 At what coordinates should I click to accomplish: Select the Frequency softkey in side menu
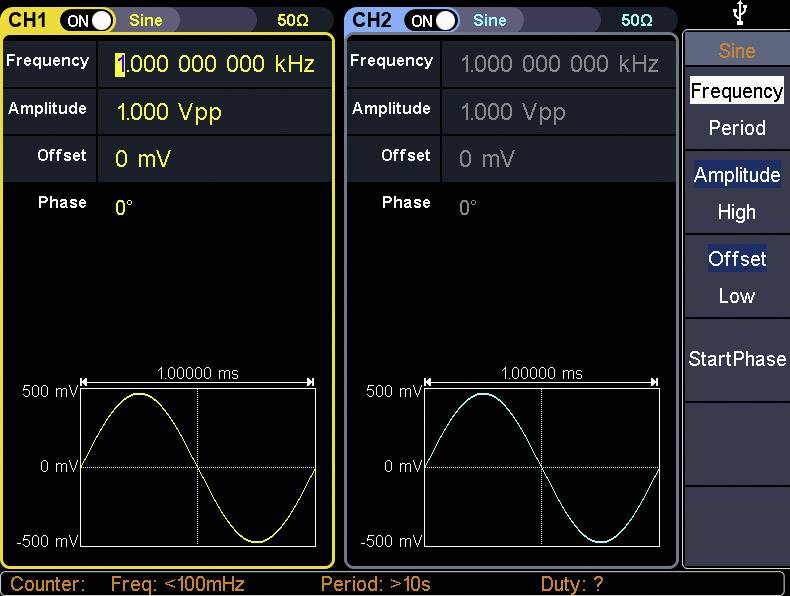(x=736, y=91)
